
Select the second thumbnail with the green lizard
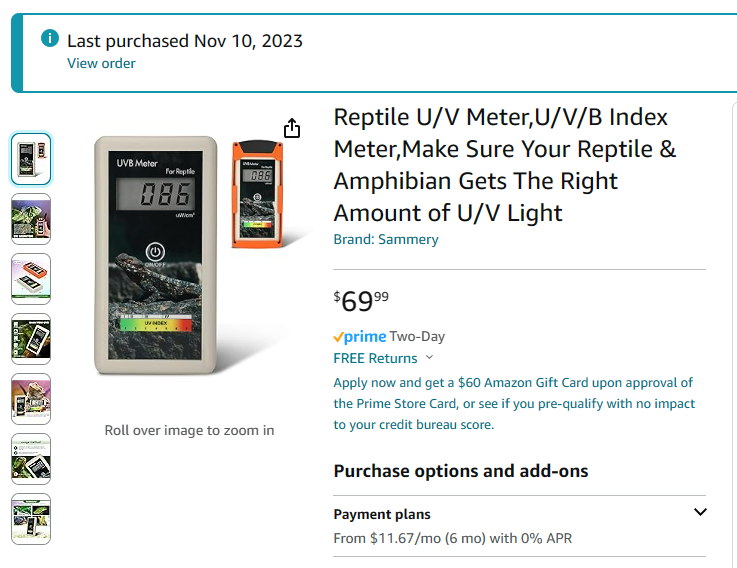point(31,219)
